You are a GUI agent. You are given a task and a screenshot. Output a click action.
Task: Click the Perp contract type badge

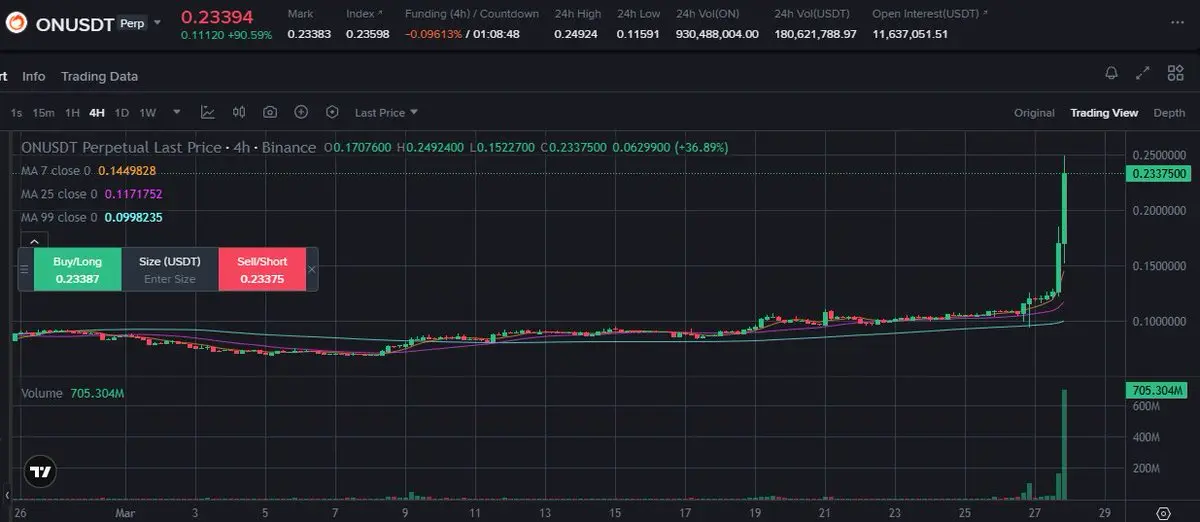[131, 23]
